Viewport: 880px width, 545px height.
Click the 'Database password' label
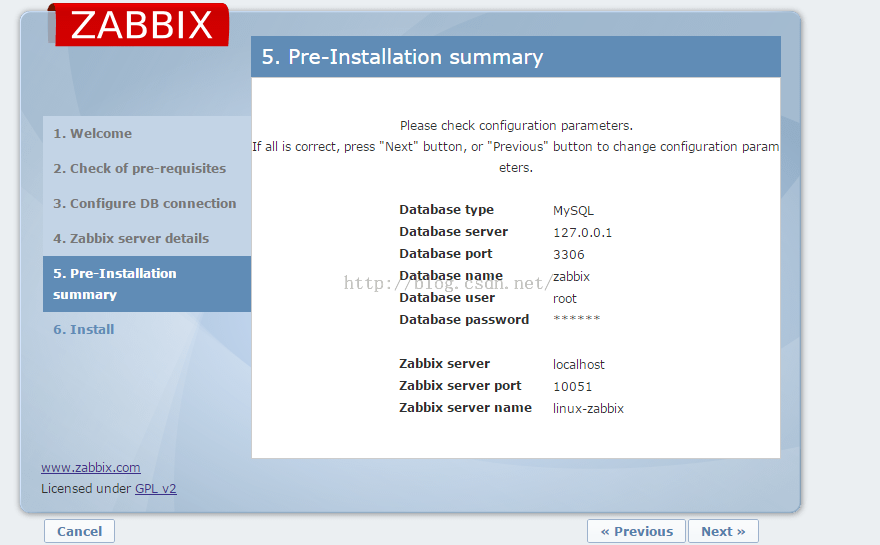(x=464, y=319)
